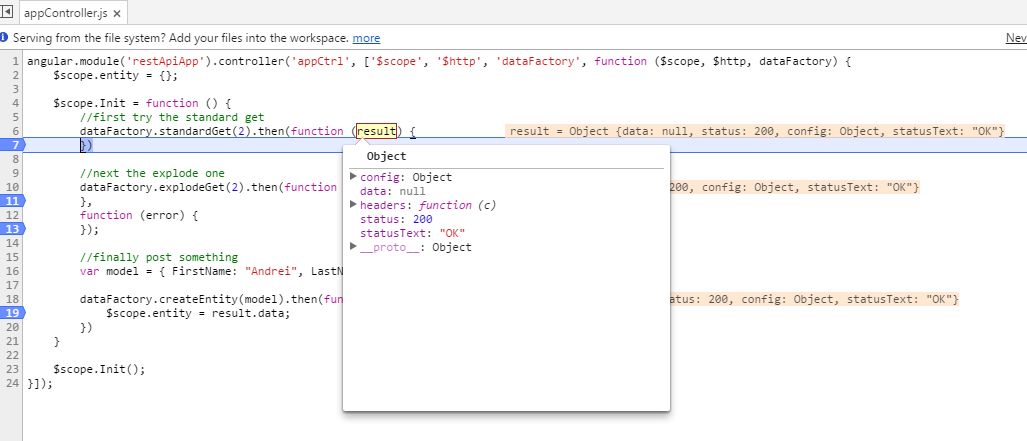
Task: Click the blue info icon in the workspace banner
Action: 5,38
